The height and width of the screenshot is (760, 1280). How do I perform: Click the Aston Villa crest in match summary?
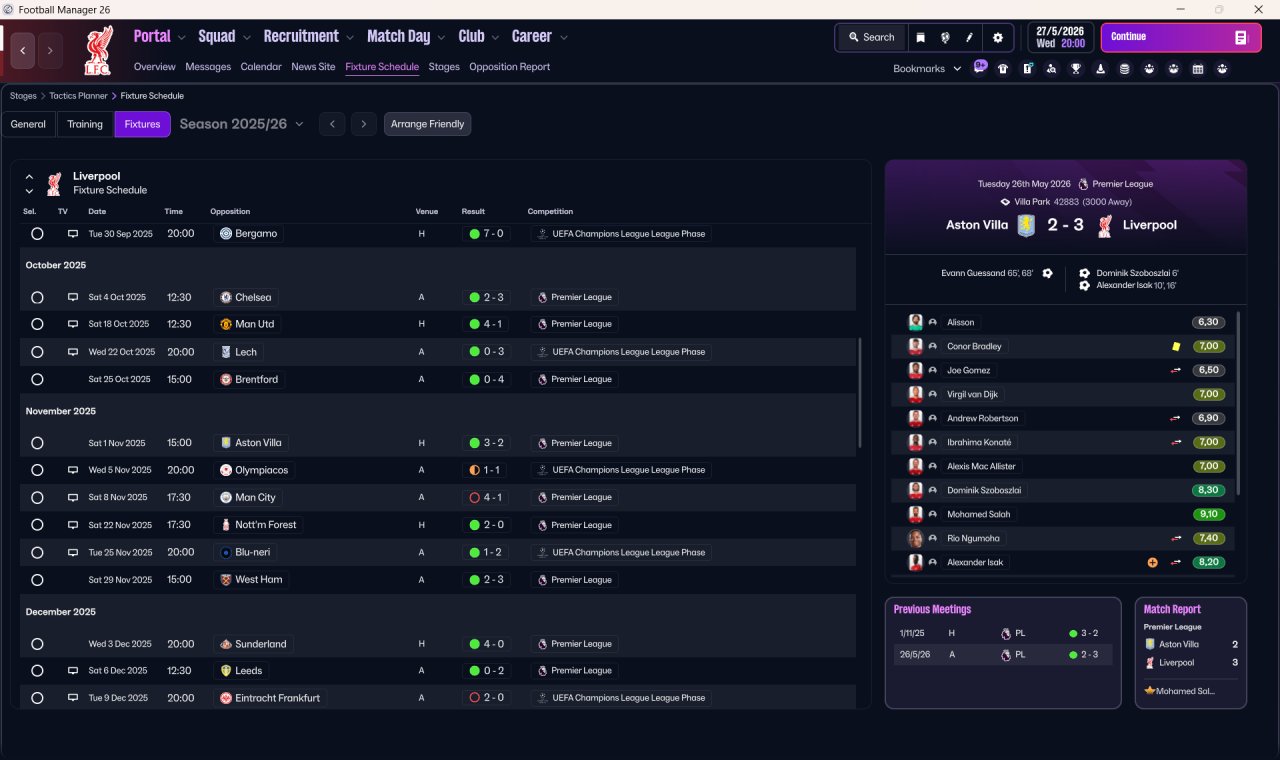tap(1027, 225)
